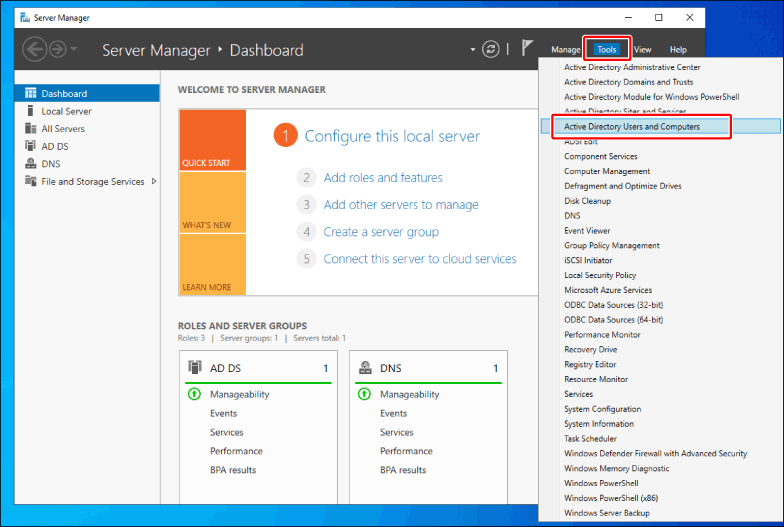Open Windows Defender Firewall with Advanced Security
This screenshot has height=527, width=784.
656,454
